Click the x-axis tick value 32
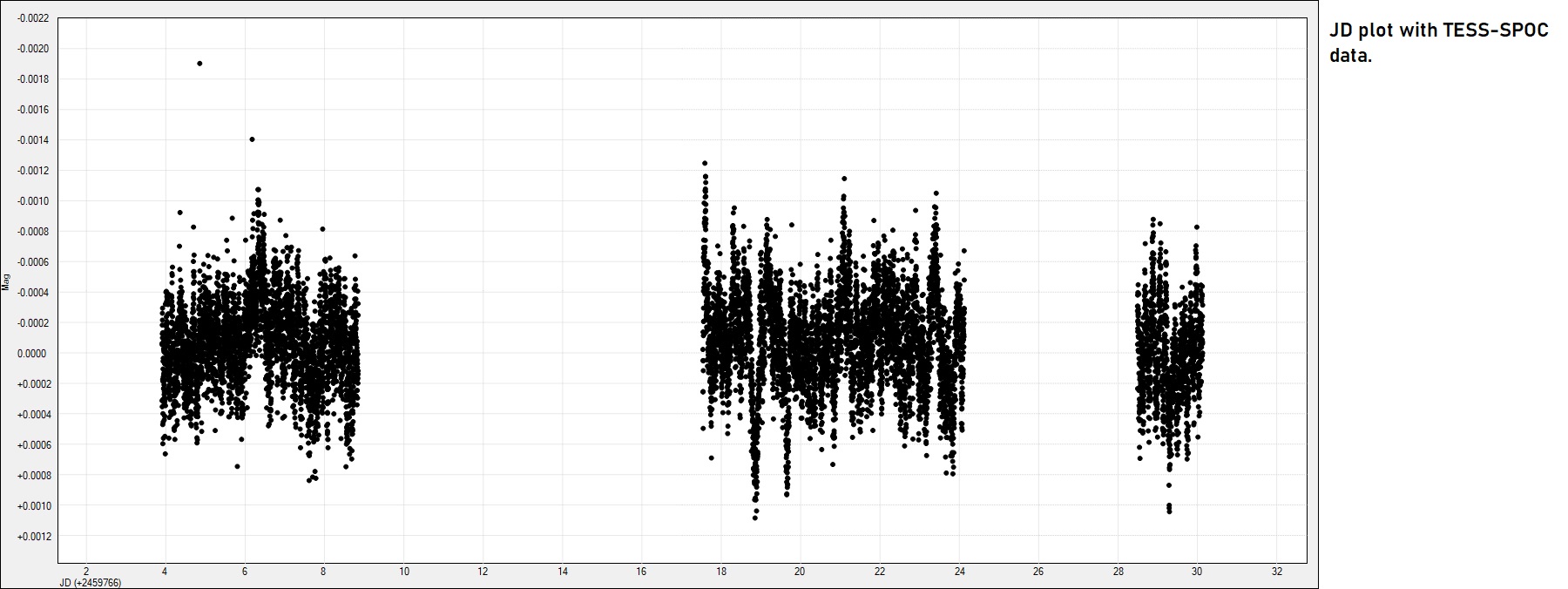The image size is (1568, 589). [1276, 572]
